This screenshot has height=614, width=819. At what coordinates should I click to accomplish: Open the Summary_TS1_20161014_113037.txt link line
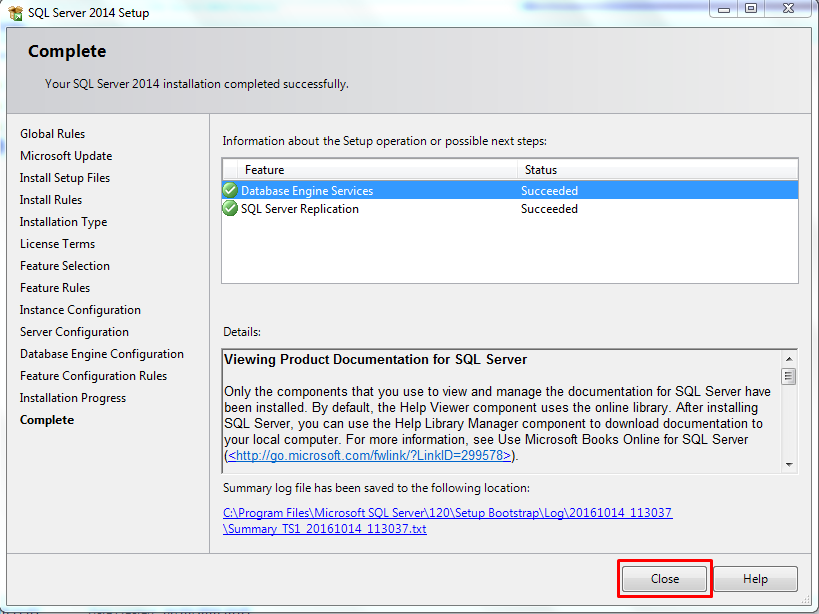coord(325,529)
